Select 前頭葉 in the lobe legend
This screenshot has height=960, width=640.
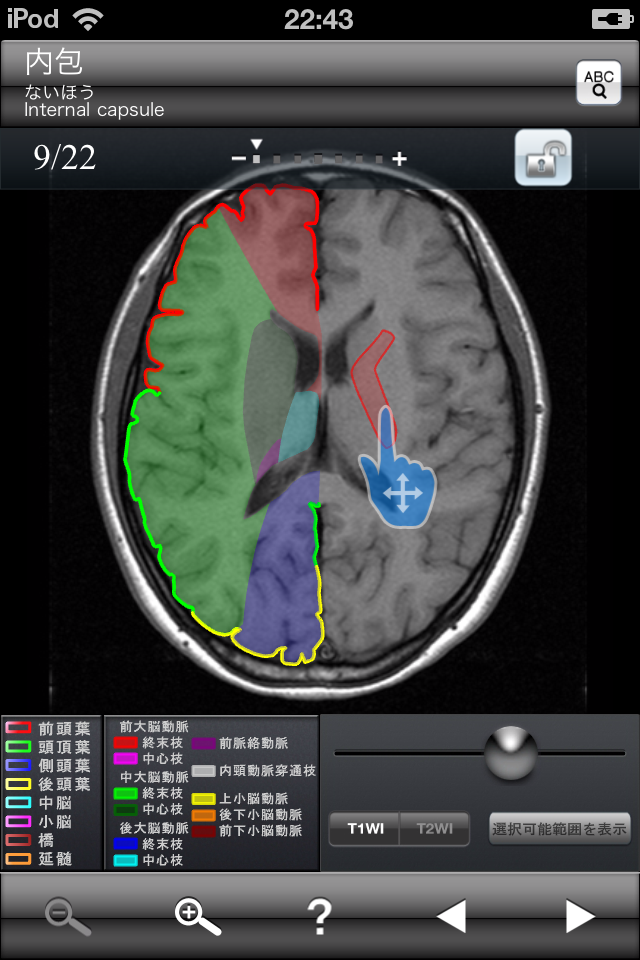coord(52,728)
